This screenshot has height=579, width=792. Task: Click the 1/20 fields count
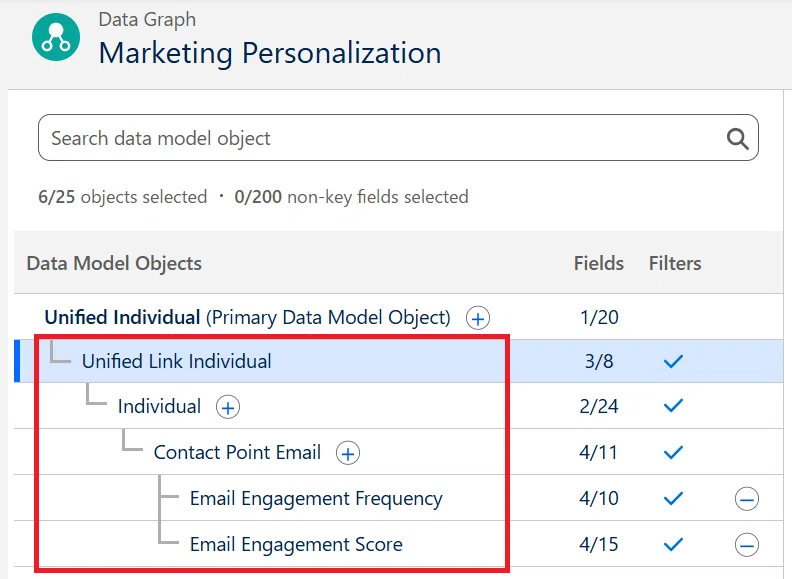(599, 317)
